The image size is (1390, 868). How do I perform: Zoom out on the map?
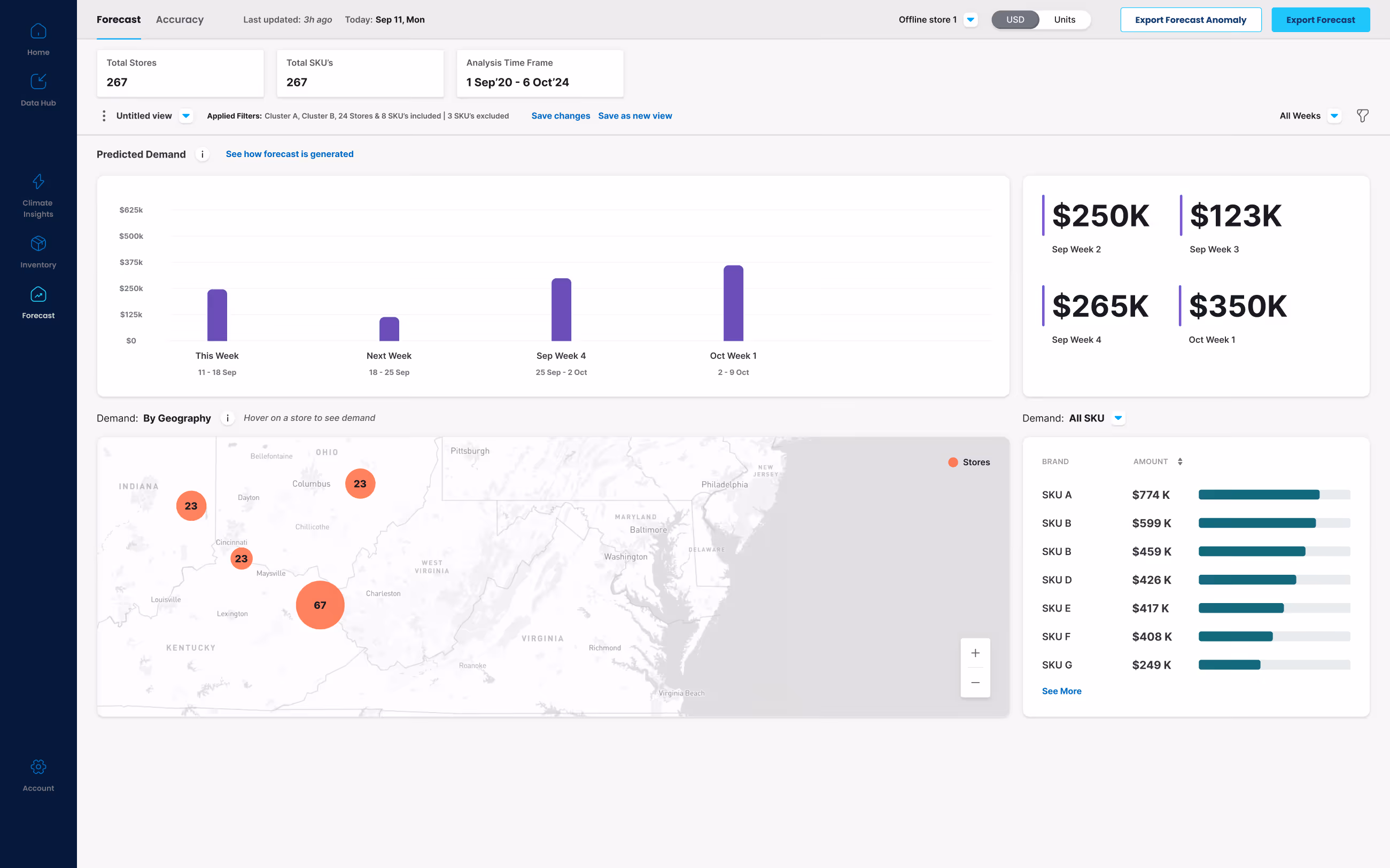pyautogui.click(x=975, y=683)
